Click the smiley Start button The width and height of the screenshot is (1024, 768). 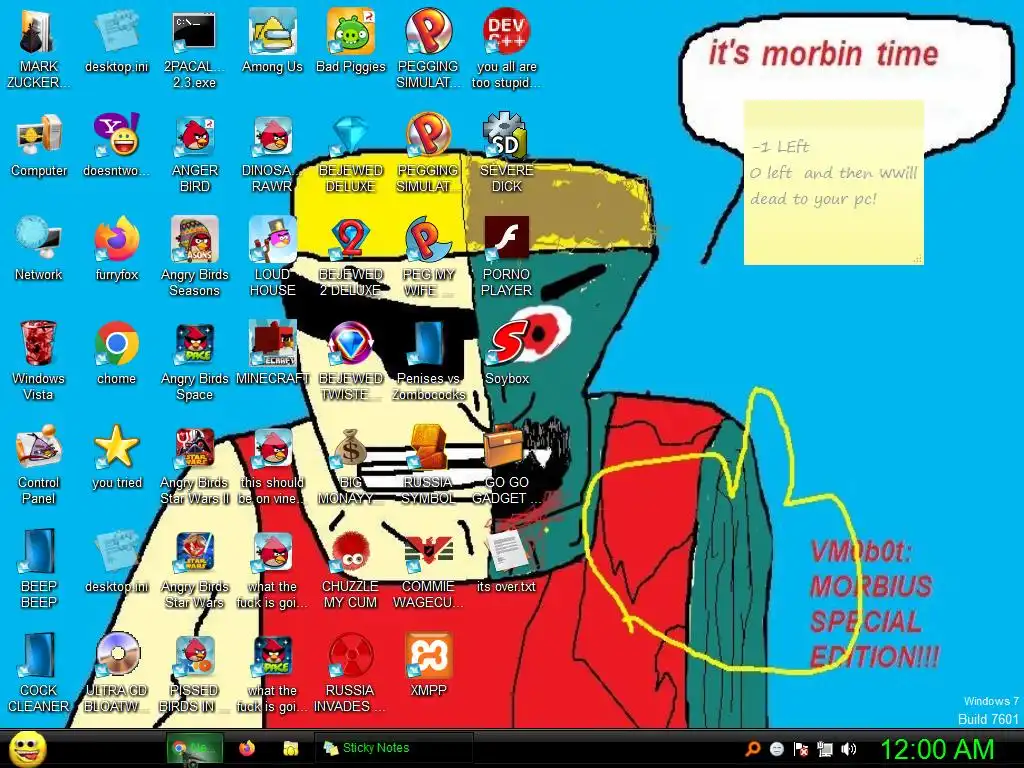click(27, 748)
